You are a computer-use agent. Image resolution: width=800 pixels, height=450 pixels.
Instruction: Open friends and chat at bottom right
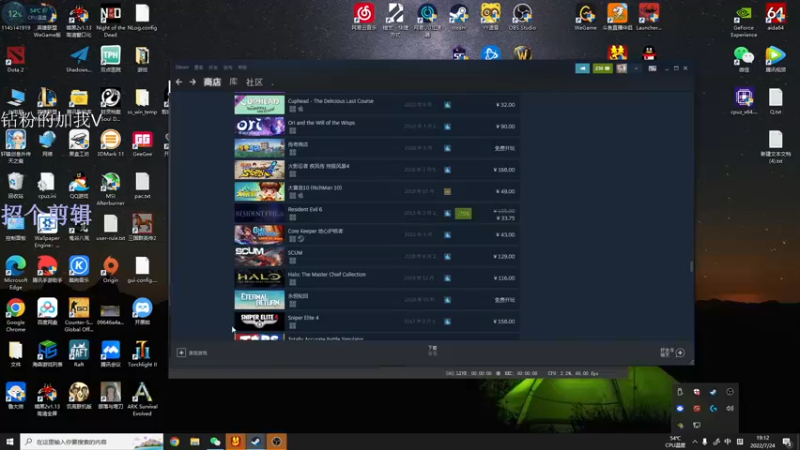pos(672,353)
